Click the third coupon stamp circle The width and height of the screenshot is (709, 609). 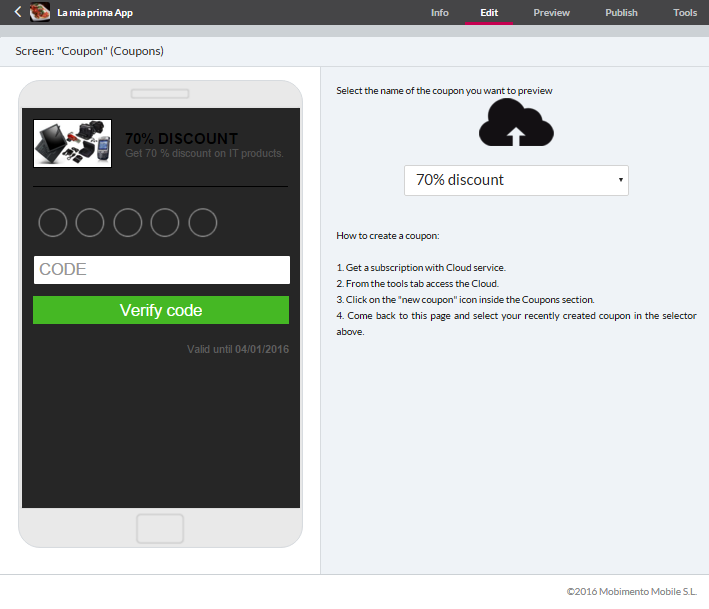(128, 222)
